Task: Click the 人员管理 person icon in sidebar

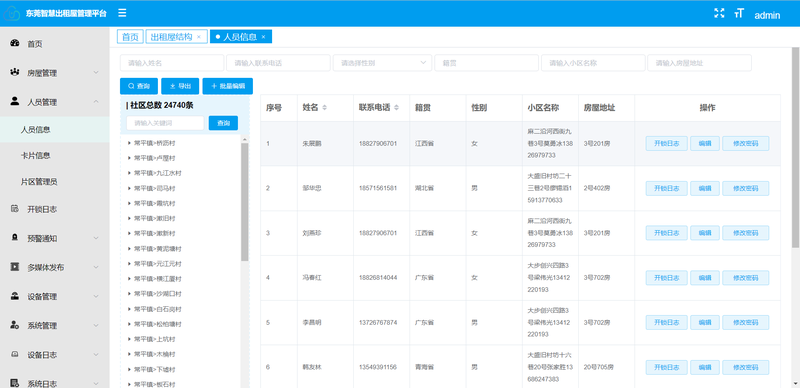Action: (x=15, y=101)
